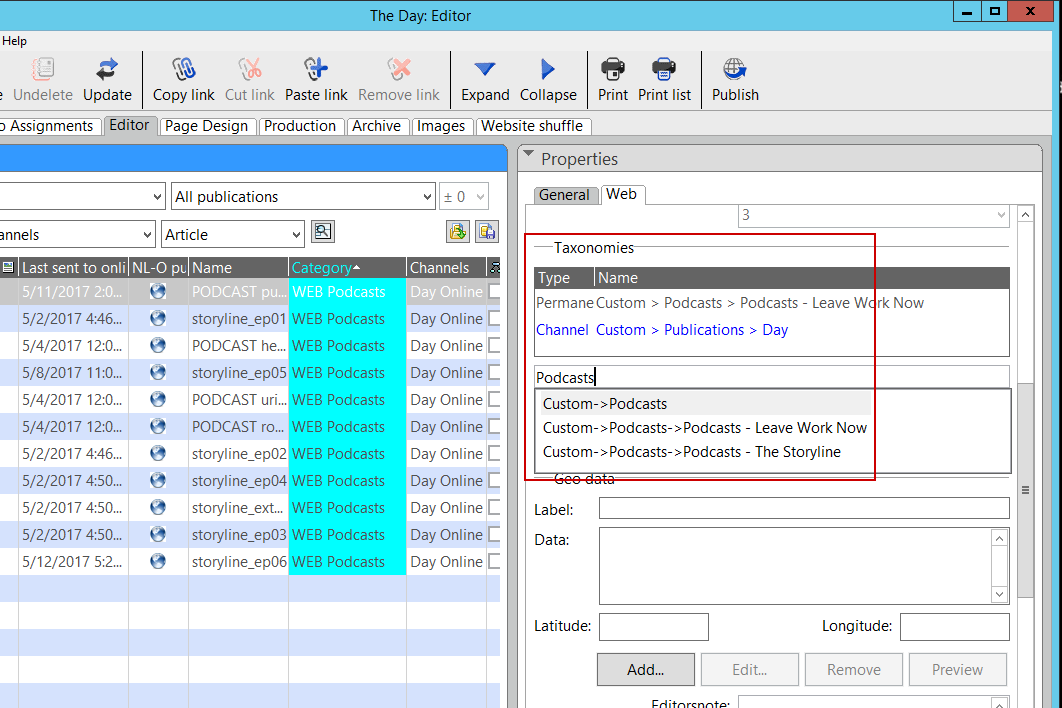1062x708 pixels.
Task: Click the Properties panel scroll up arrow
Action: [x=1025, y=215]
